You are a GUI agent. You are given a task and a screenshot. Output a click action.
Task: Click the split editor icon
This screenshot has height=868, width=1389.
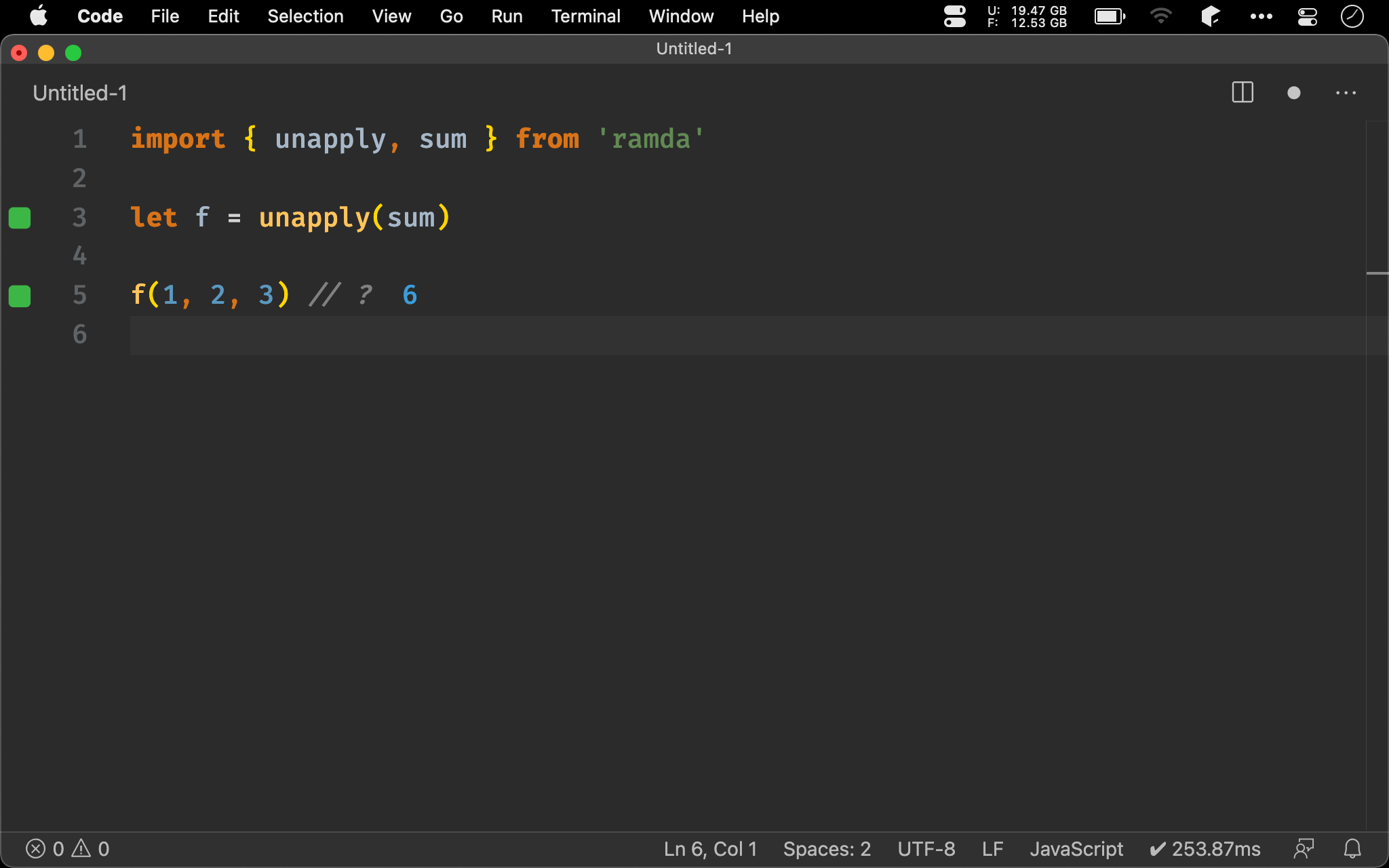pos(1243,93)
